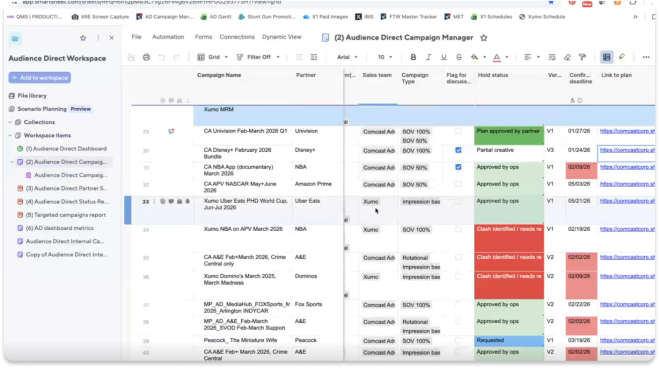Check Flag for discussion on row 34
Screen dimensions: 660x368
point(458,229)
